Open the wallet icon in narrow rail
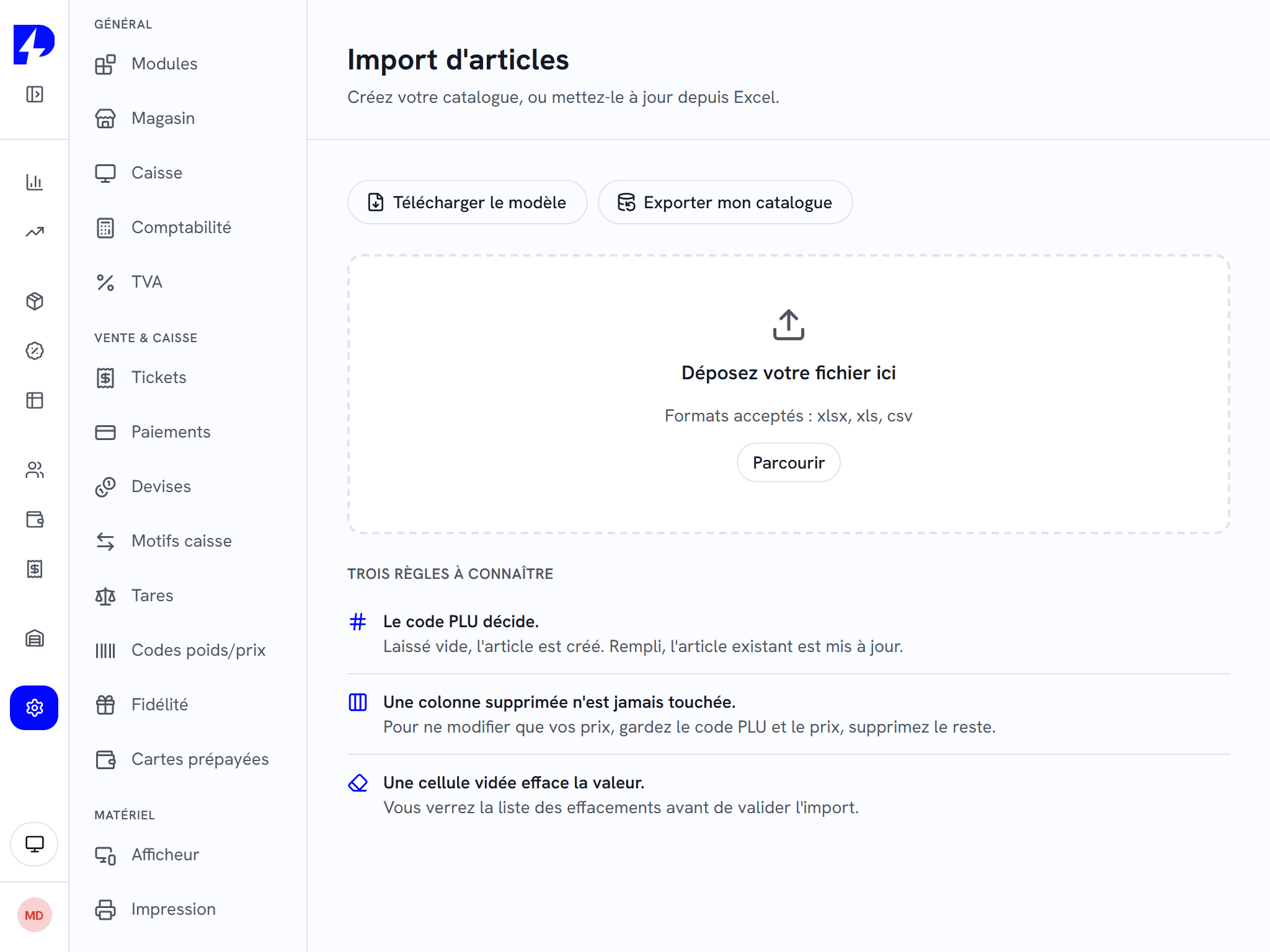The width and height of the screenshot is (1270, 952). pyautogui.click(x=35, y=519)
